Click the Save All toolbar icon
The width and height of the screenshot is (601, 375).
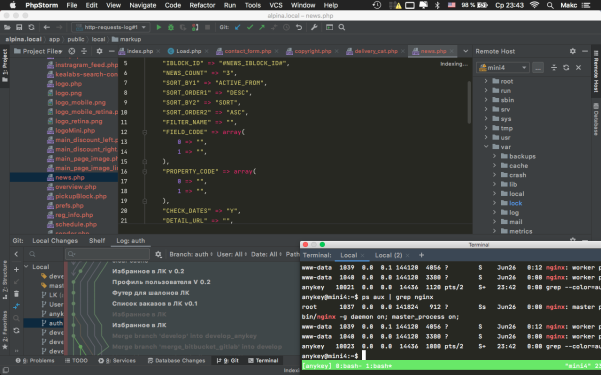[19, 27]
